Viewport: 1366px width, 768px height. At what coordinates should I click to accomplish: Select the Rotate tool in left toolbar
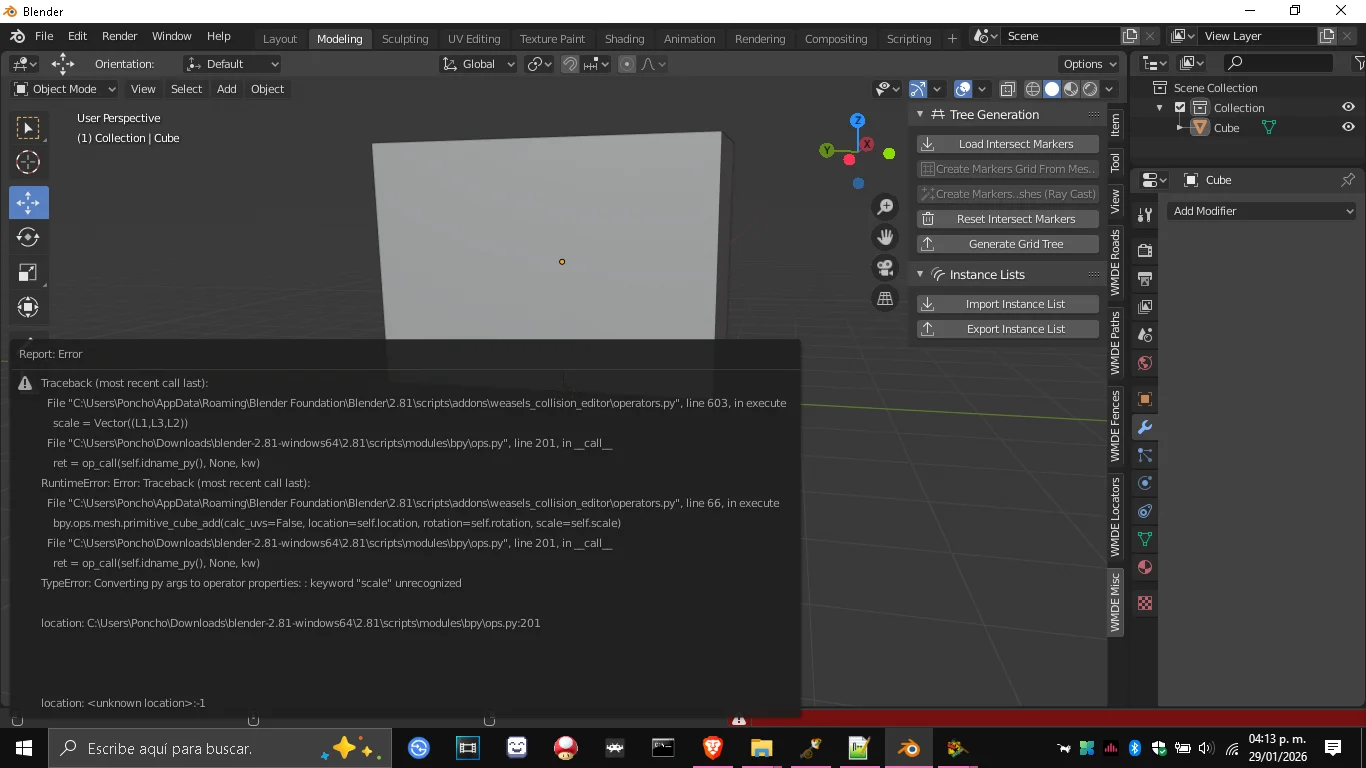tap(28, 237)
